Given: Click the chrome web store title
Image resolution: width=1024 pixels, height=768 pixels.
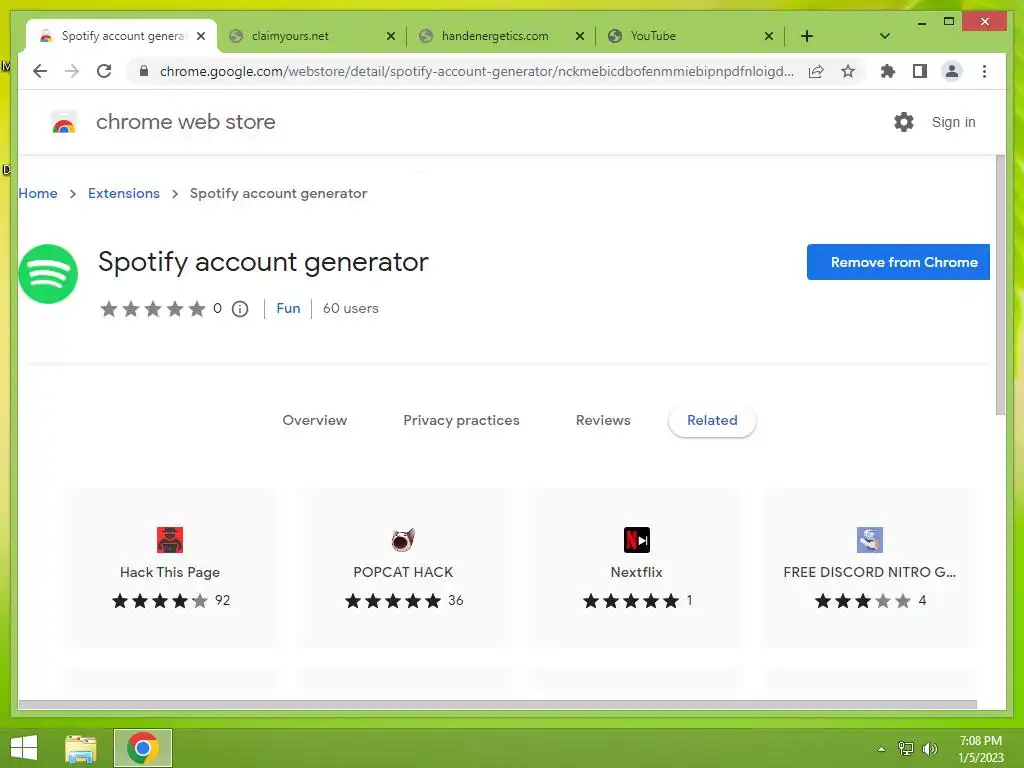Looking at the screenshot, I should pyautogui.click(x=185, y=122).
